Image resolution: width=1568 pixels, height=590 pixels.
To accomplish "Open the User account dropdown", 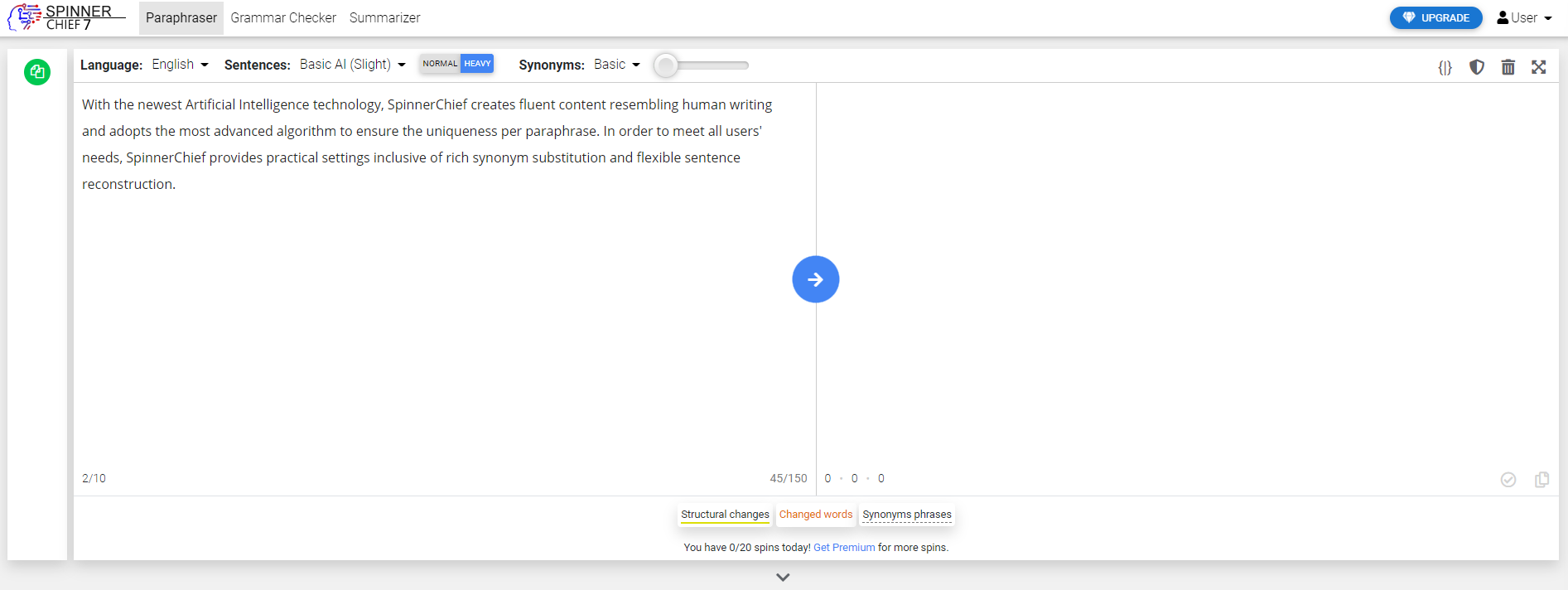I will [1524, 17].
